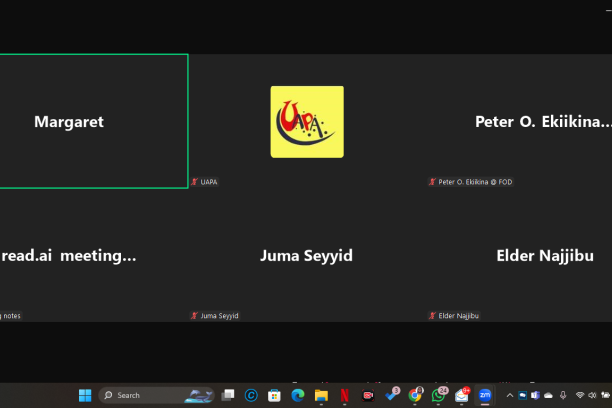612x408 pixels.
Task: Open Microsoft Teams tray icon
Action: click(535, 395)
